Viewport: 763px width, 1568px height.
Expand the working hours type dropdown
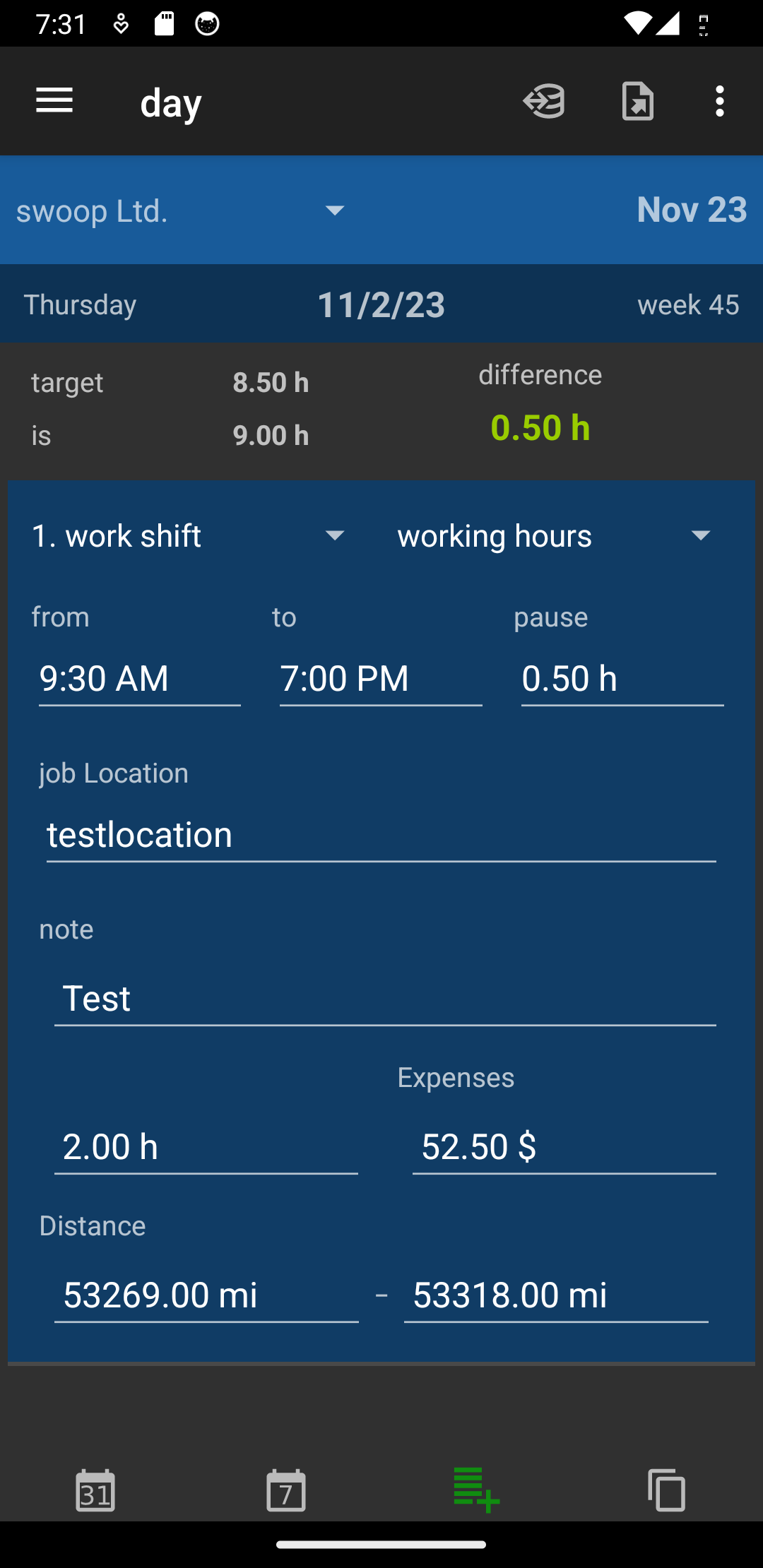(x=554, y=536)
